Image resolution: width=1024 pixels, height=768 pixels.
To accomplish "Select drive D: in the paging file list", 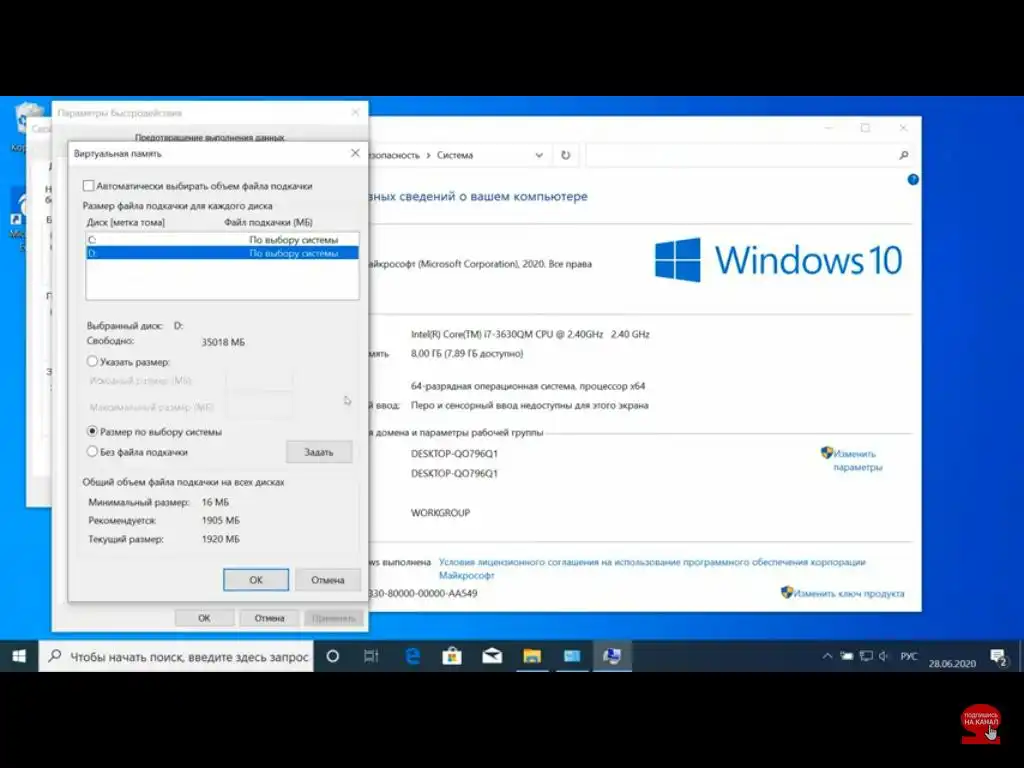I will [222, 253].
